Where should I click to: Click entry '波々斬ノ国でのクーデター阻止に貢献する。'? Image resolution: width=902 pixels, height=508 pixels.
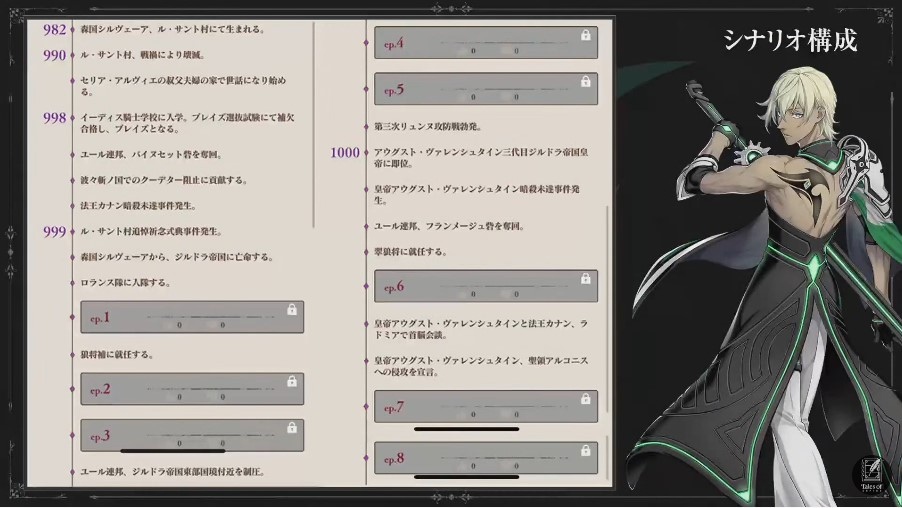click(x=164, y=180)
